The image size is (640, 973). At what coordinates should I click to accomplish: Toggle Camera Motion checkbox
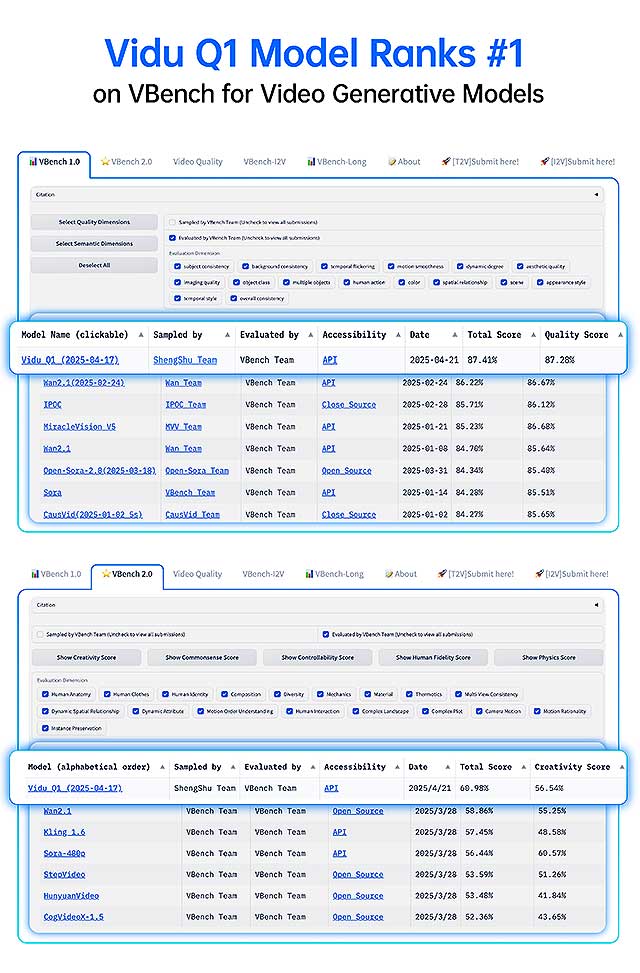[x=479, y=711]
